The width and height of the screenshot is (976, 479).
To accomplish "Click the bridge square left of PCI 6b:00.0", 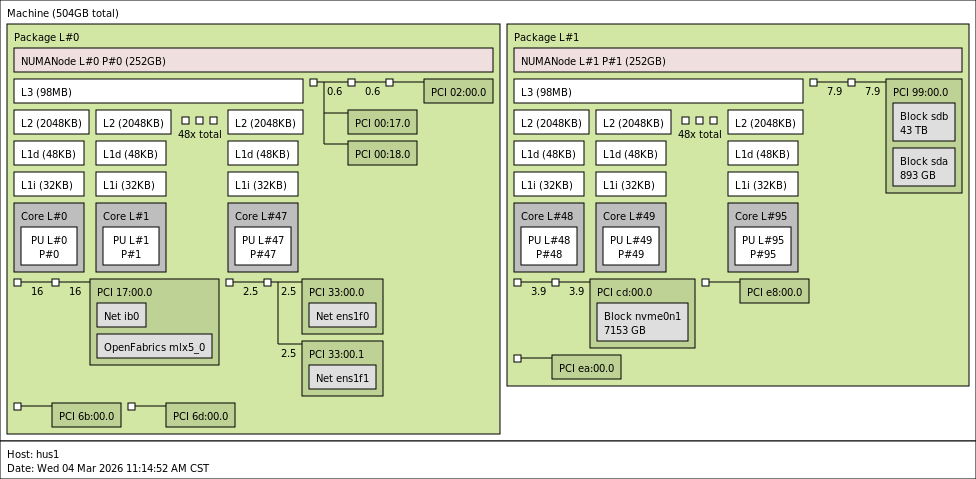I will (18, 406).
